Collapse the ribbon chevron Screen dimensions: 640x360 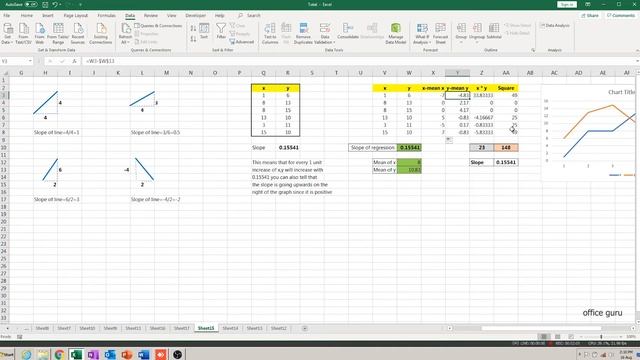click(x=637, y=50)
